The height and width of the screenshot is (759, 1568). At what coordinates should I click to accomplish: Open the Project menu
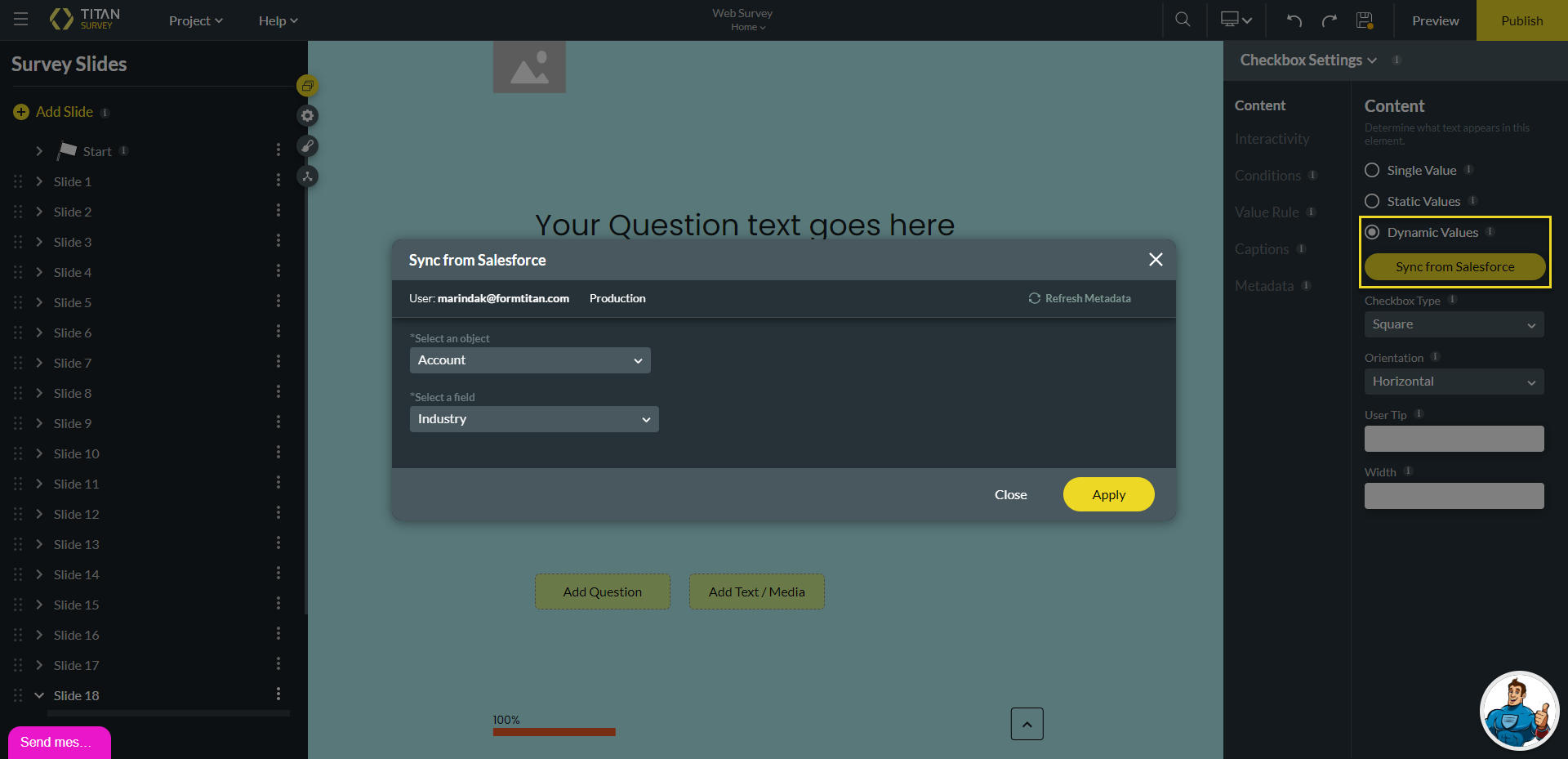coord(195,20)
